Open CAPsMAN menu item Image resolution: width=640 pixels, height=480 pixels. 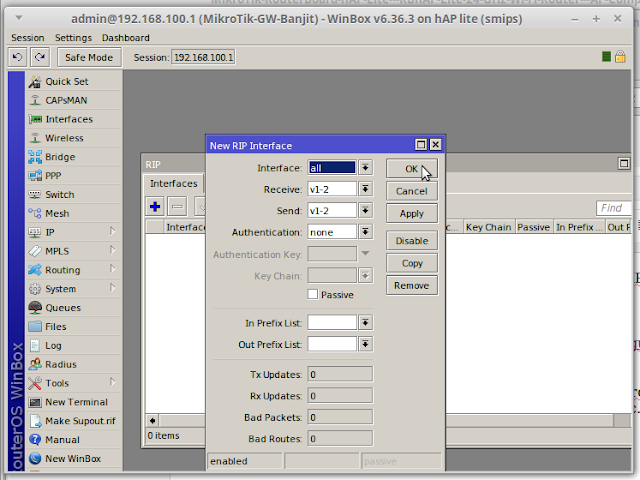(74, 100)
